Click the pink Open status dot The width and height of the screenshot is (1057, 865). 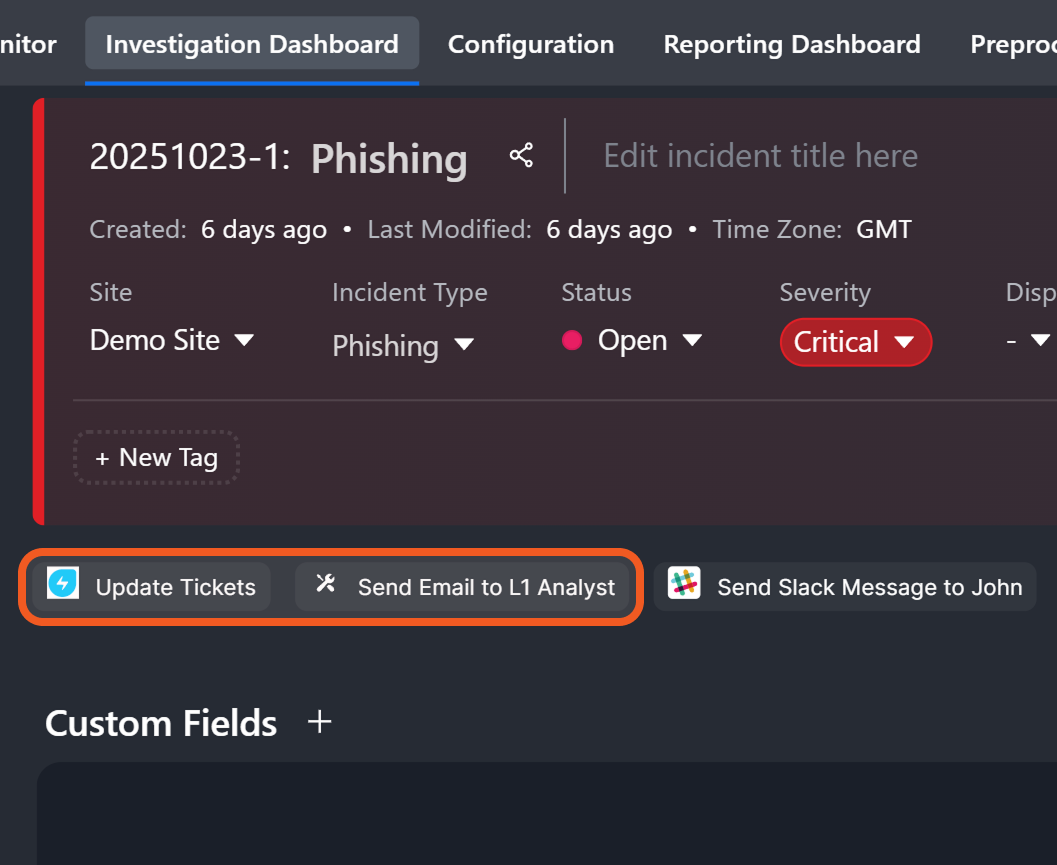click(572, 341)
